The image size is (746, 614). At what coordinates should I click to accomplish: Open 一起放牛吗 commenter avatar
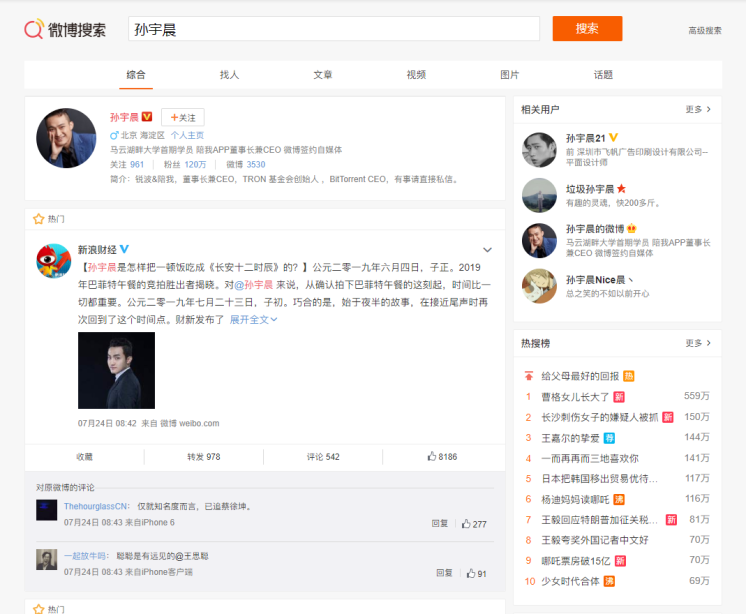click(47, 559)
